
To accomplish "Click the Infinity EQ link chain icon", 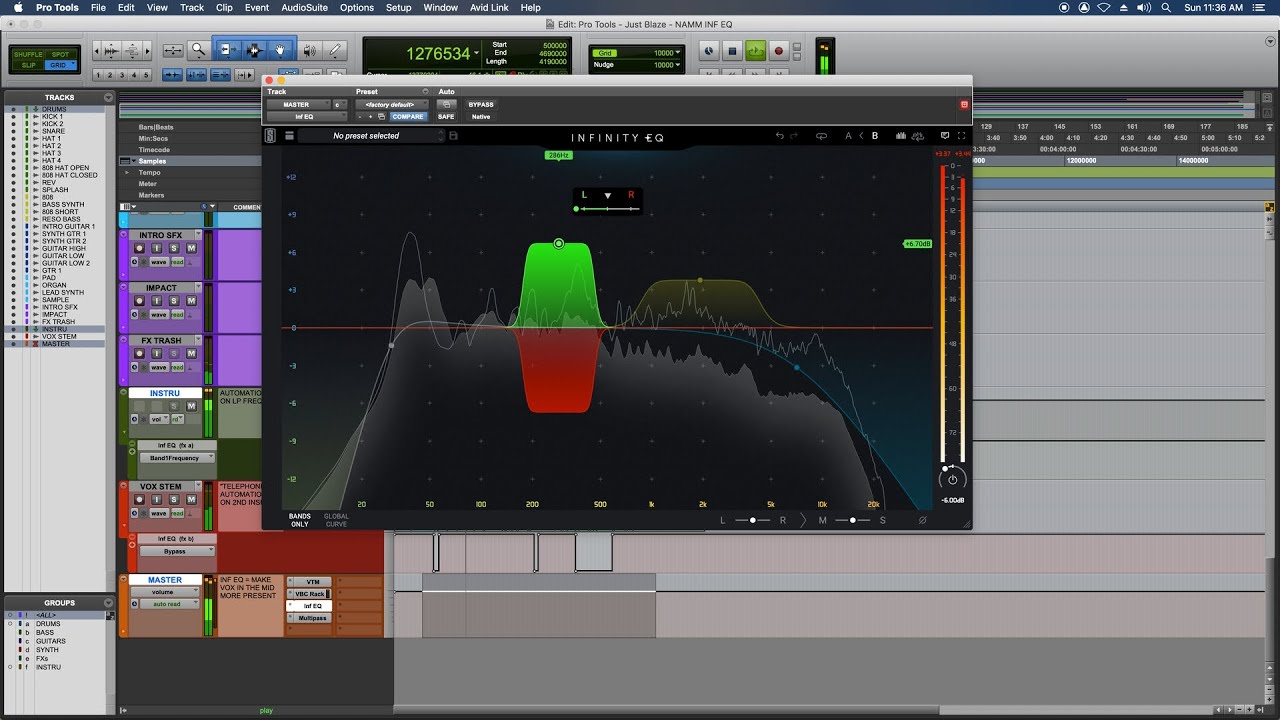I will [x=822, y=136].
